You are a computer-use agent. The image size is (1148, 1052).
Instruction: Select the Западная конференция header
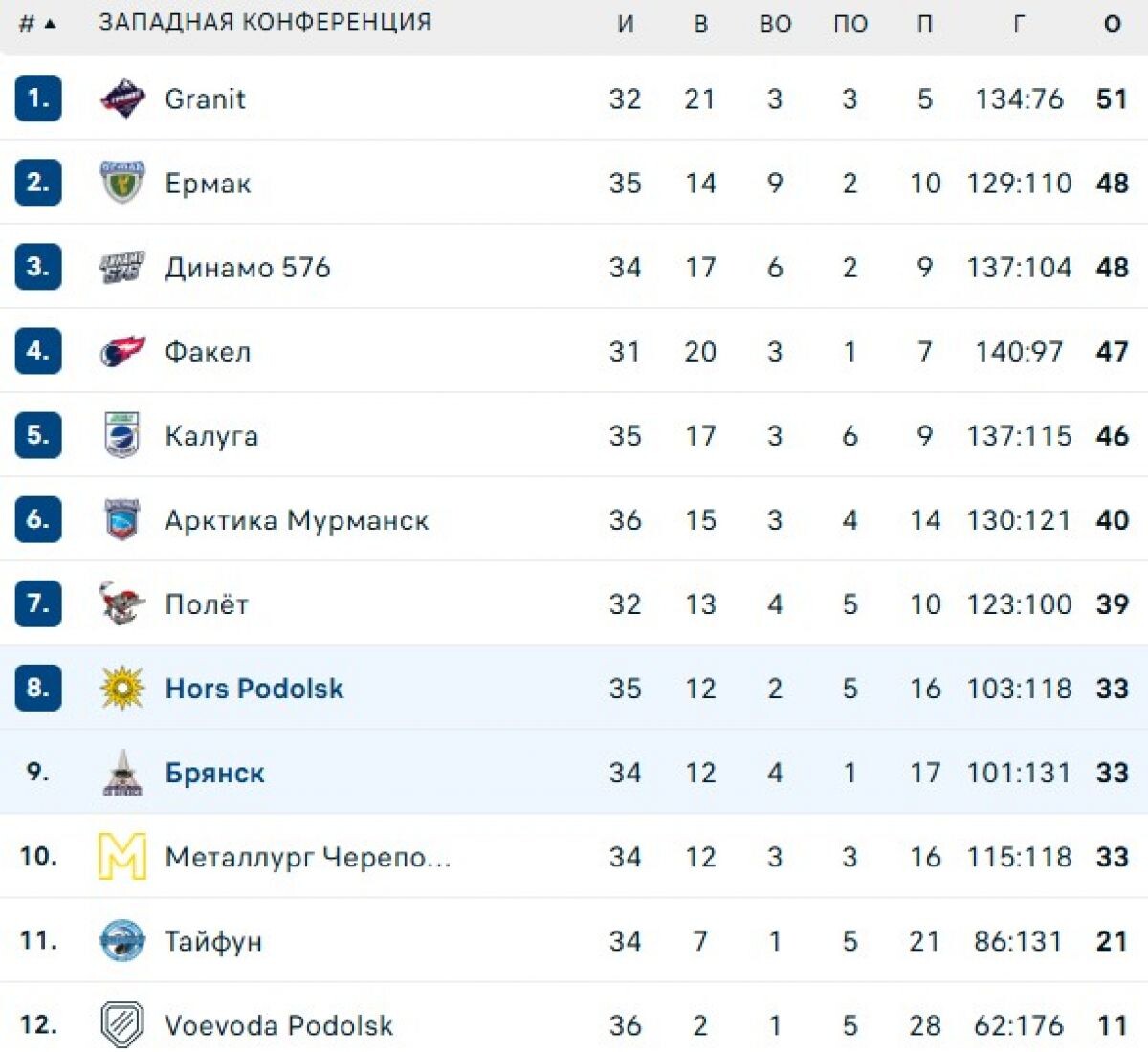(265, 22)
